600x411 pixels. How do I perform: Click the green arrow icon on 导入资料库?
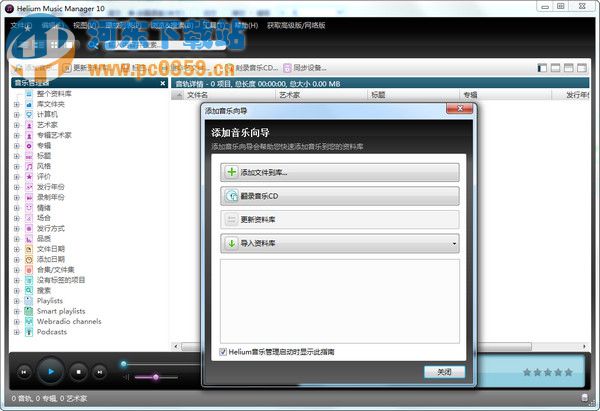(232, 243)
